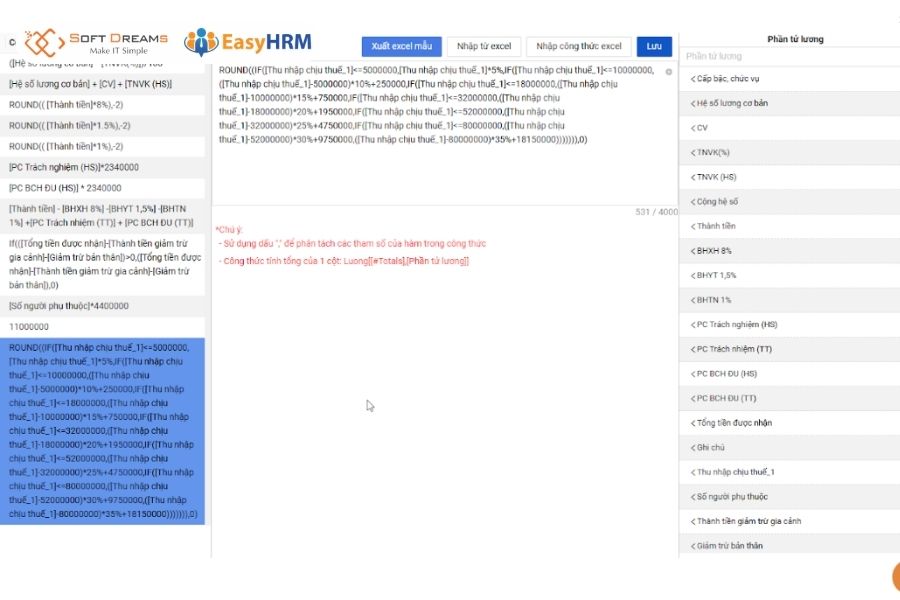The width and height of the screenshot is (900, 600).
Task: Select the highlighted ROUND tax formula row
Action: (x=102, y=431)
